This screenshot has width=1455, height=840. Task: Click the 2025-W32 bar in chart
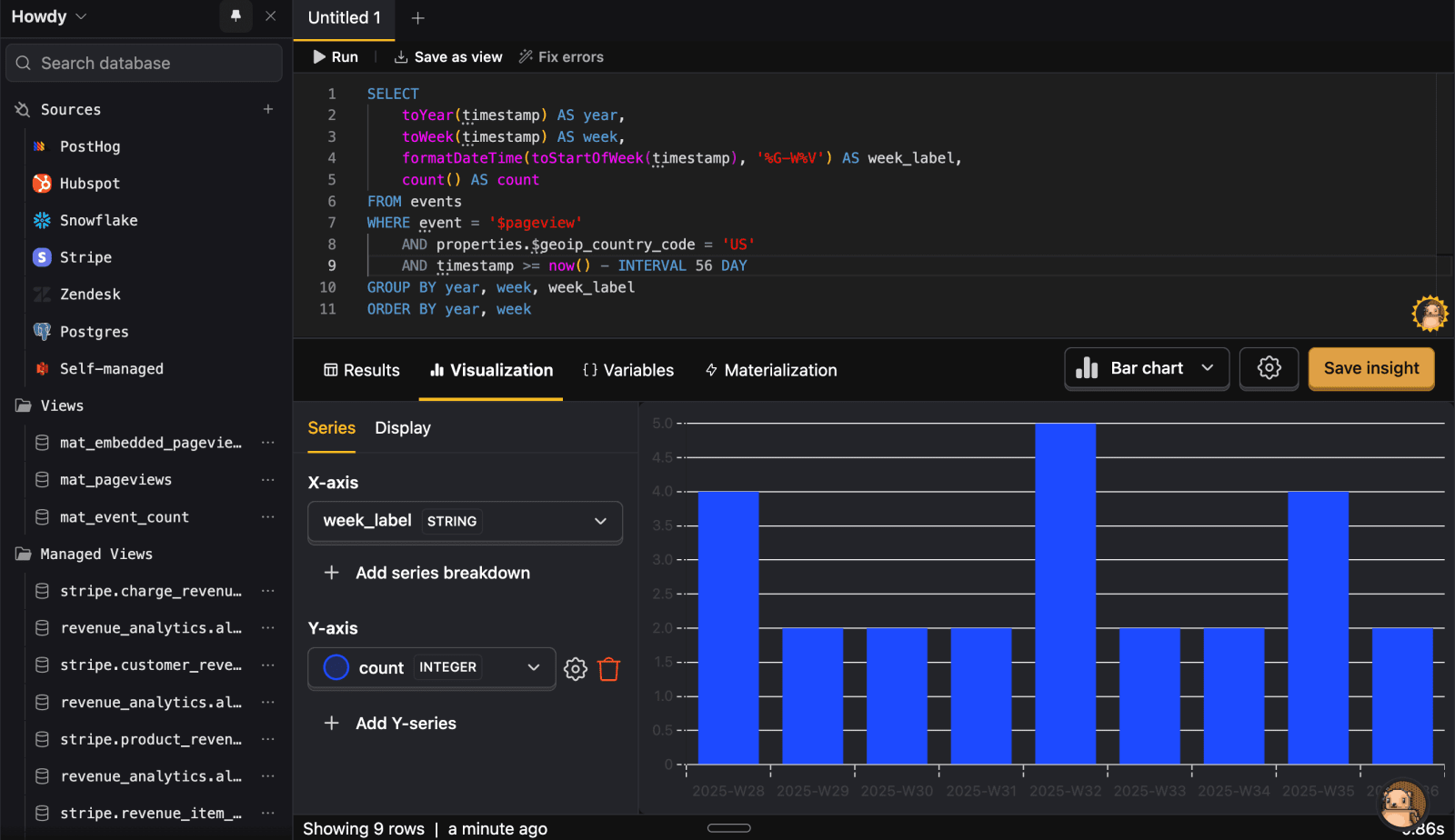(1065, 594)
